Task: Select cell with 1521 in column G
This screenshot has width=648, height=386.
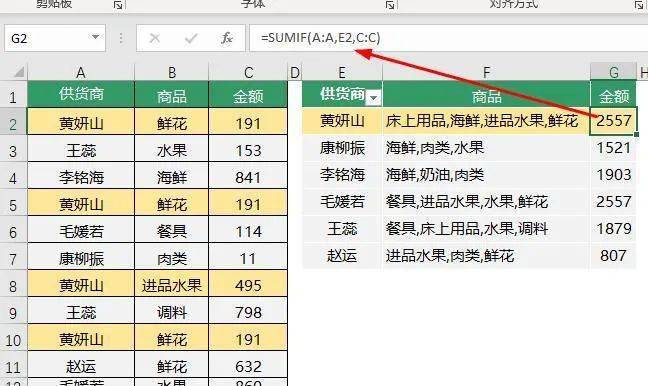Action: [x=614, y=148]
